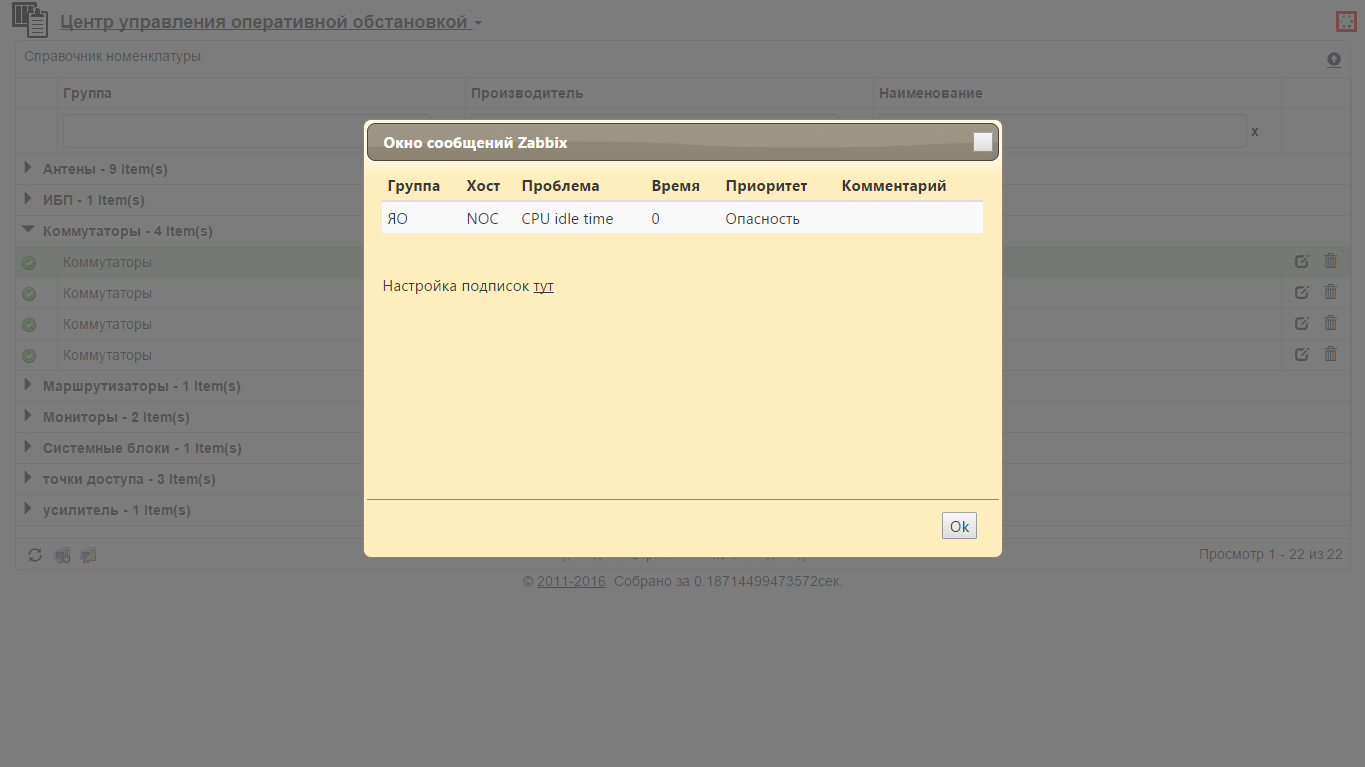1365x767 pixels.
Task: Toggle the green status check on the last Коммутаторы row
Action: point(29,355)
